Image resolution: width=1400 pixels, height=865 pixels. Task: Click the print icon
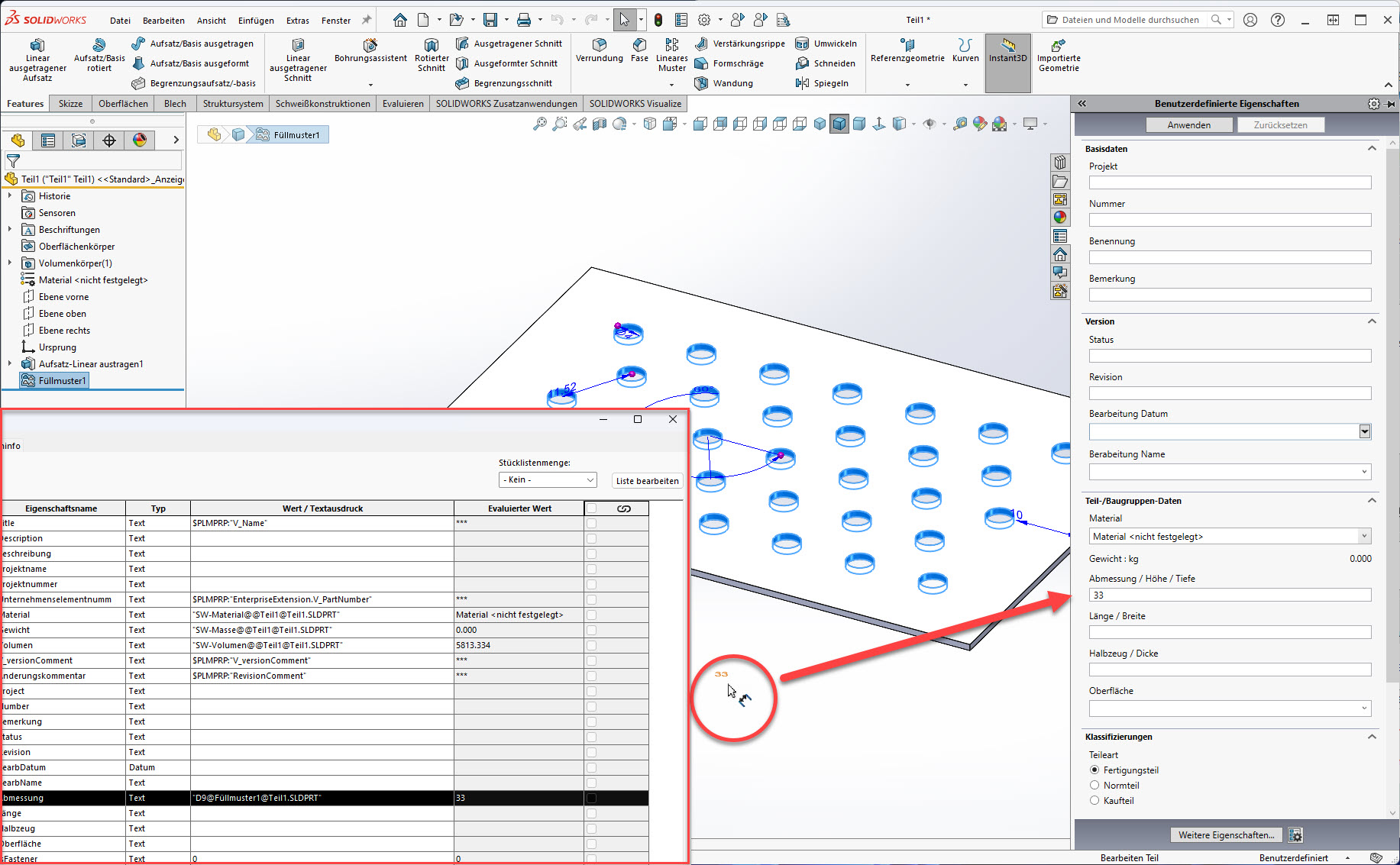coord(524,20)
